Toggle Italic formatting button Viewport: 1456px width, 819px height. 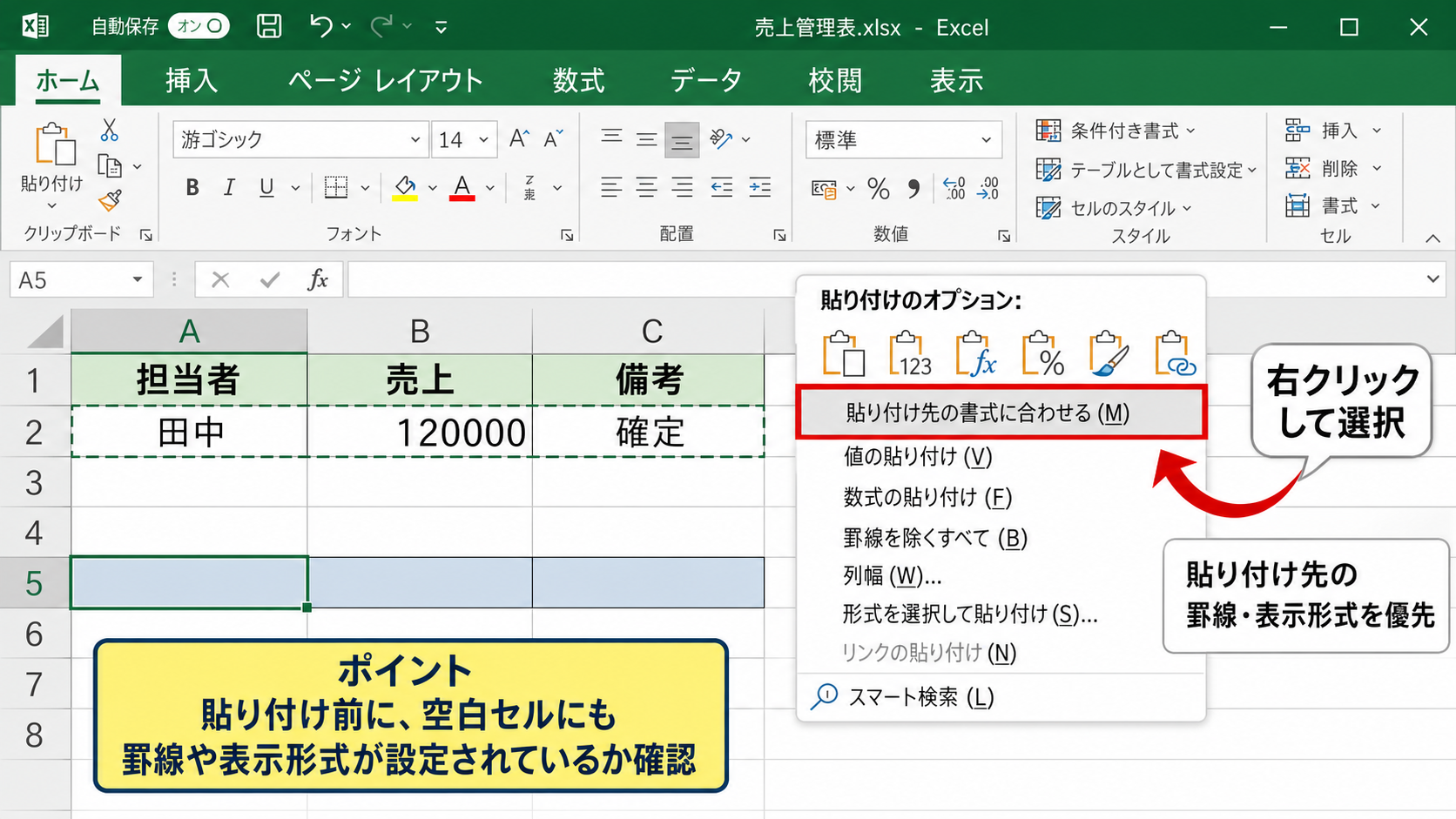[229, 188]
